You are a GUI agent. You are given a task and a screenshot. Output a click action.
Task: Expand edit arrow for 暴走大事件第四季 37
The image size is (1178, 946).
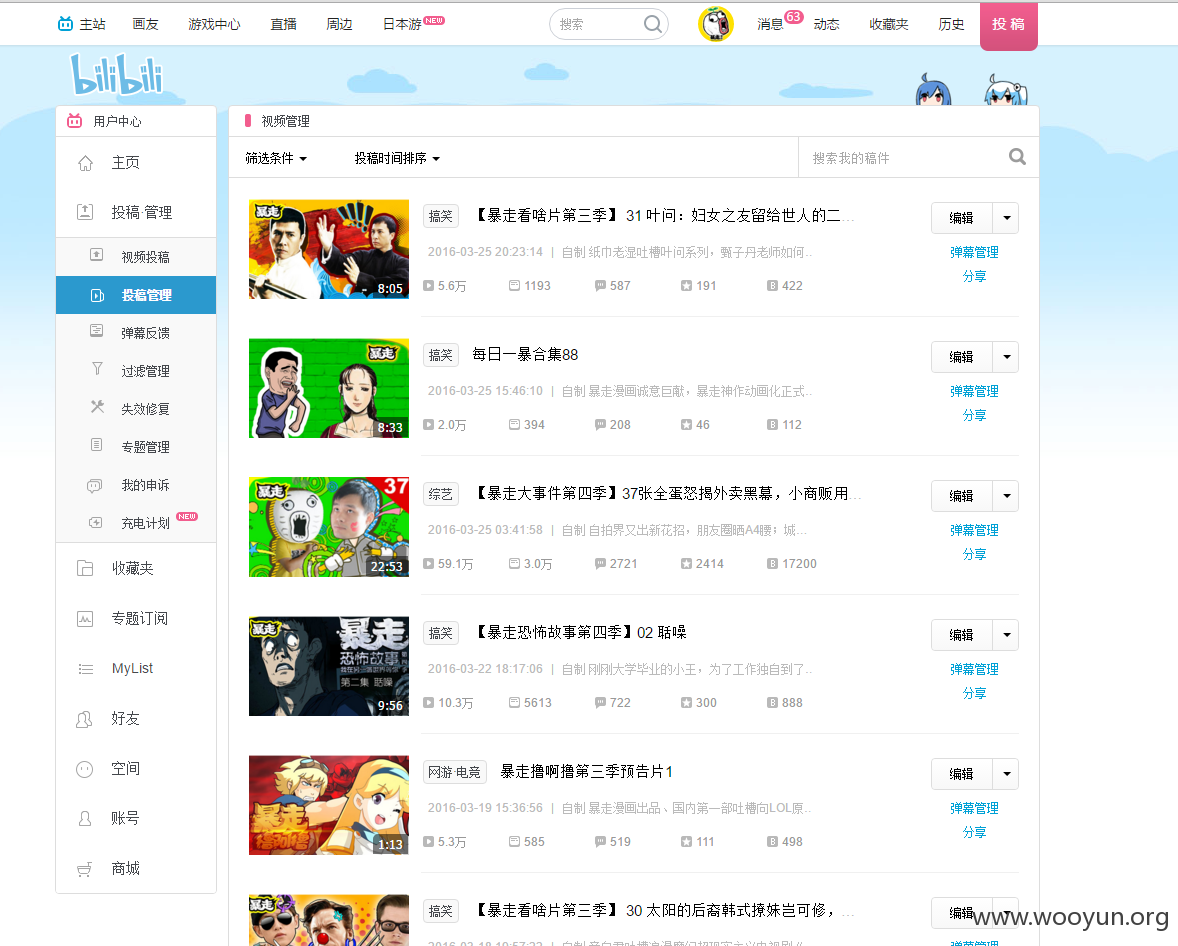pyautogui.click(x=1006, y=496)
